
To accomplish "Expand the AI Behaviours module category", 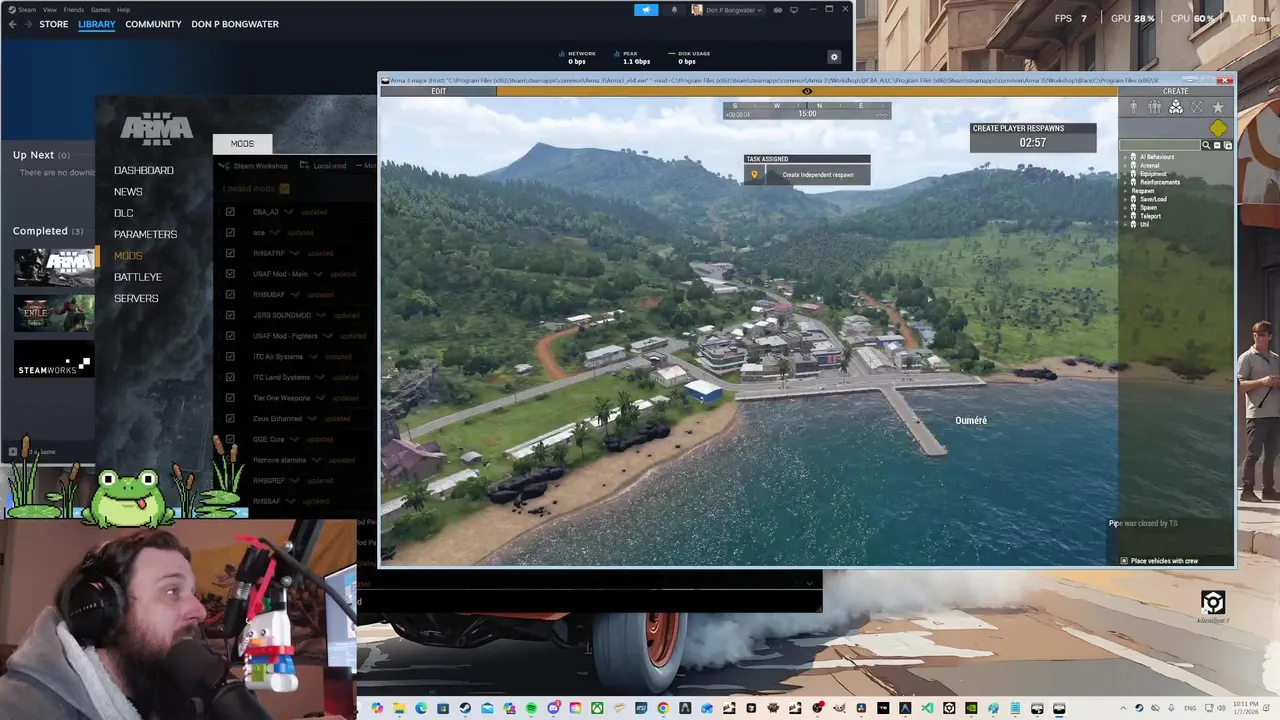I will click(1125, 157).
